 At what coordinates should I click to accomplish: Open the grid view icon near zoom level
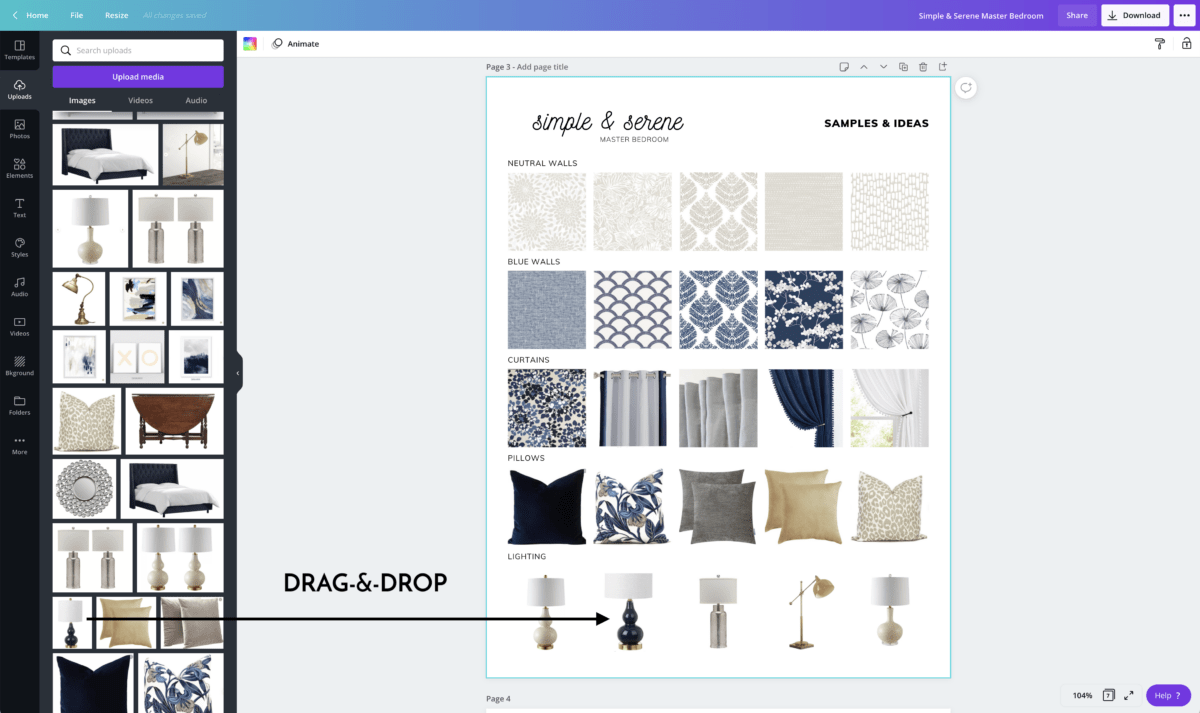click(1110, 695)
